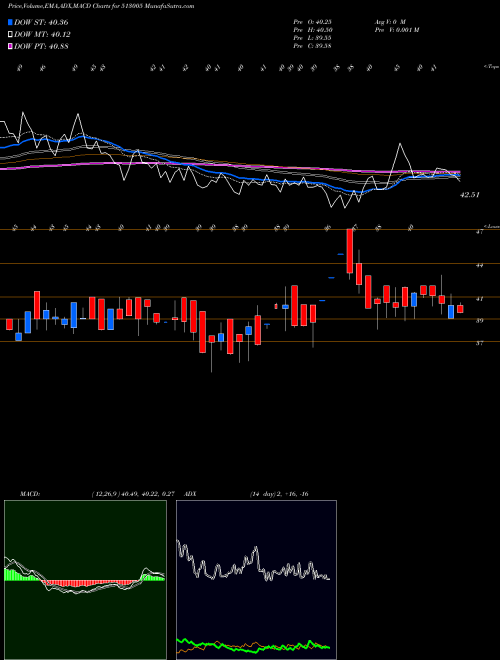Click the white price line peak above 42.51
This screenshot has height=660, width=500.
tap(399, 144)
